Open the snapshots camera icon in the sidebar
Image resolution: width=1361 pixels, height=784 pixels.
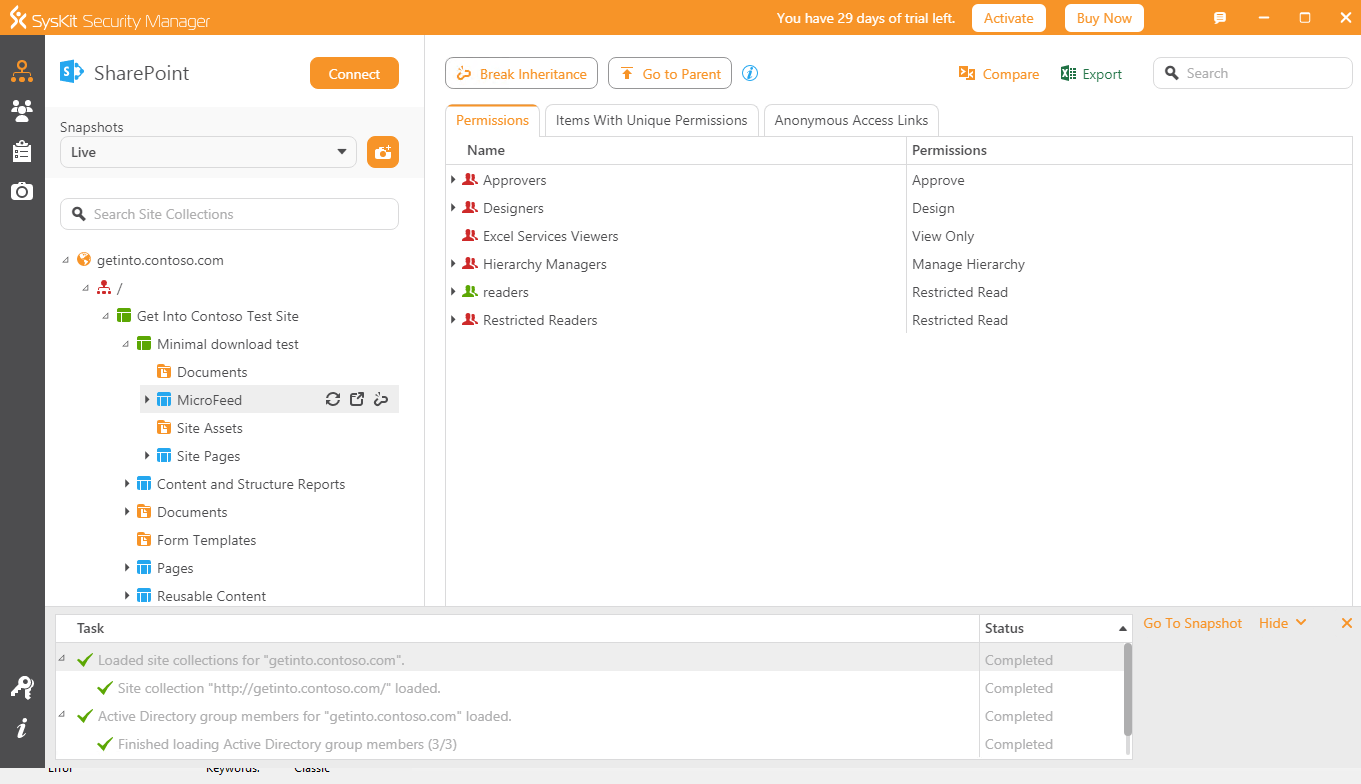[x=22, y=191]
